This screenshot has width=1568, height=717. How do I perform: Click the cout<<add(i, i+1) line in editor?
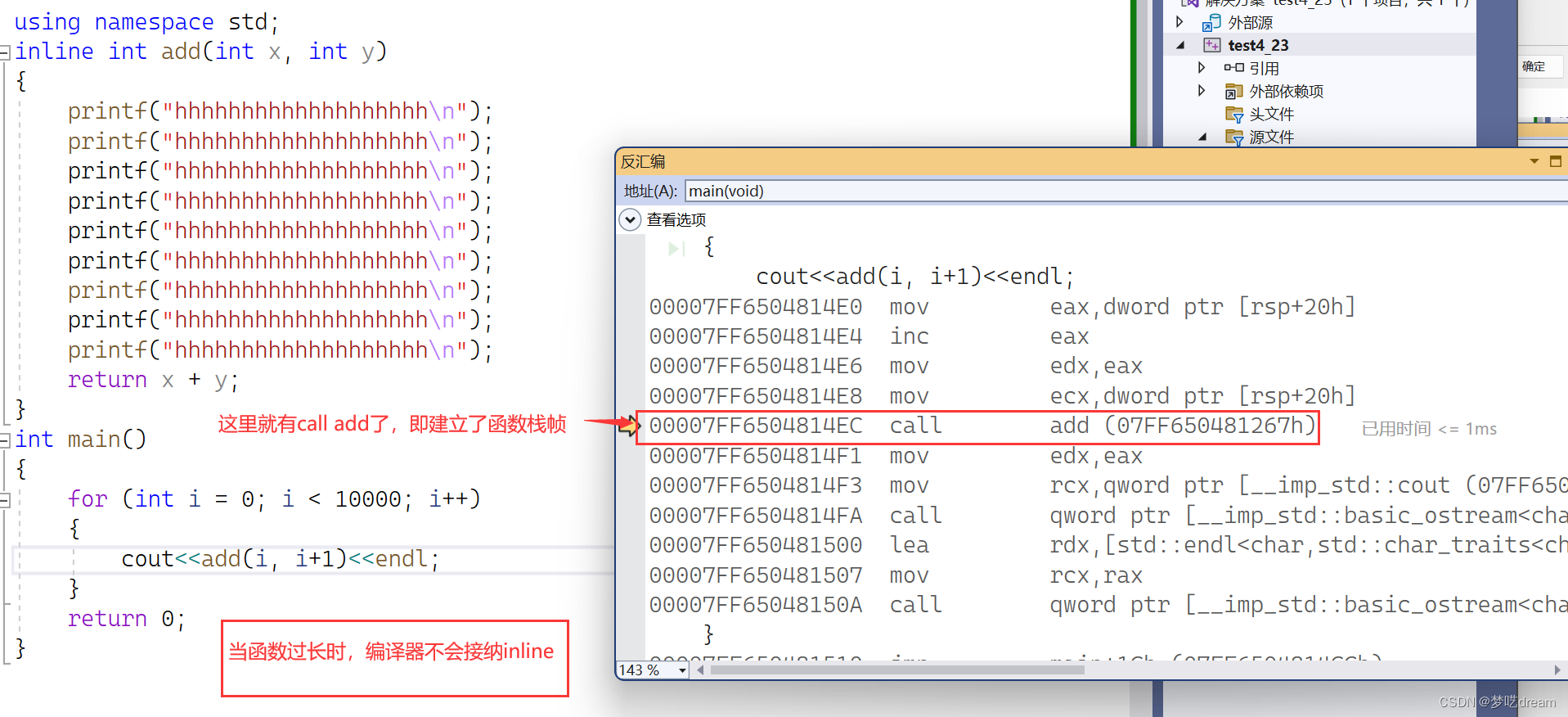pos(281,559)
